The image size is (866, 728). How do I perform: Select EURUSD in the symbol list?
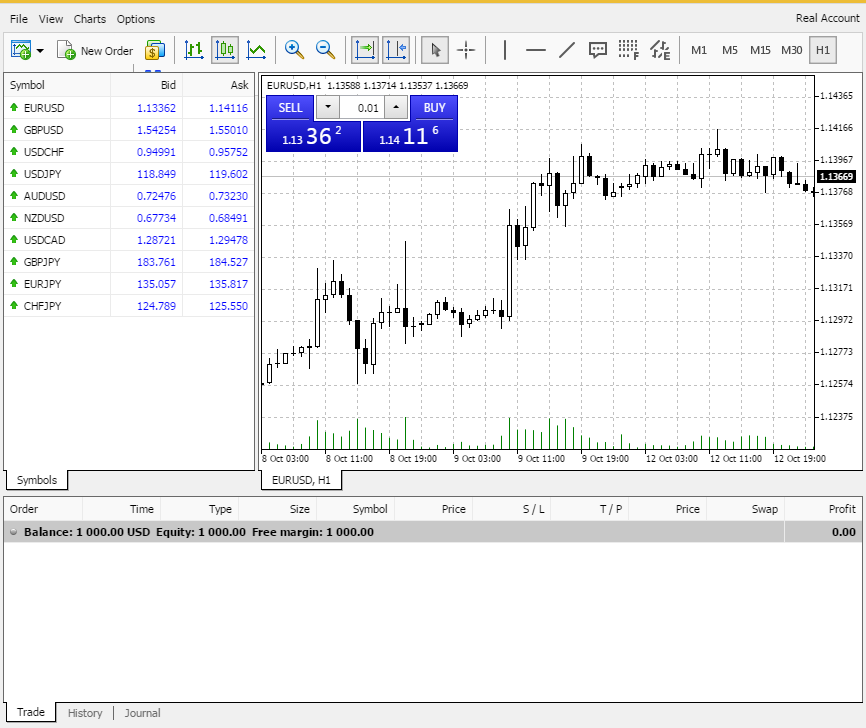(x=129, y=108)
